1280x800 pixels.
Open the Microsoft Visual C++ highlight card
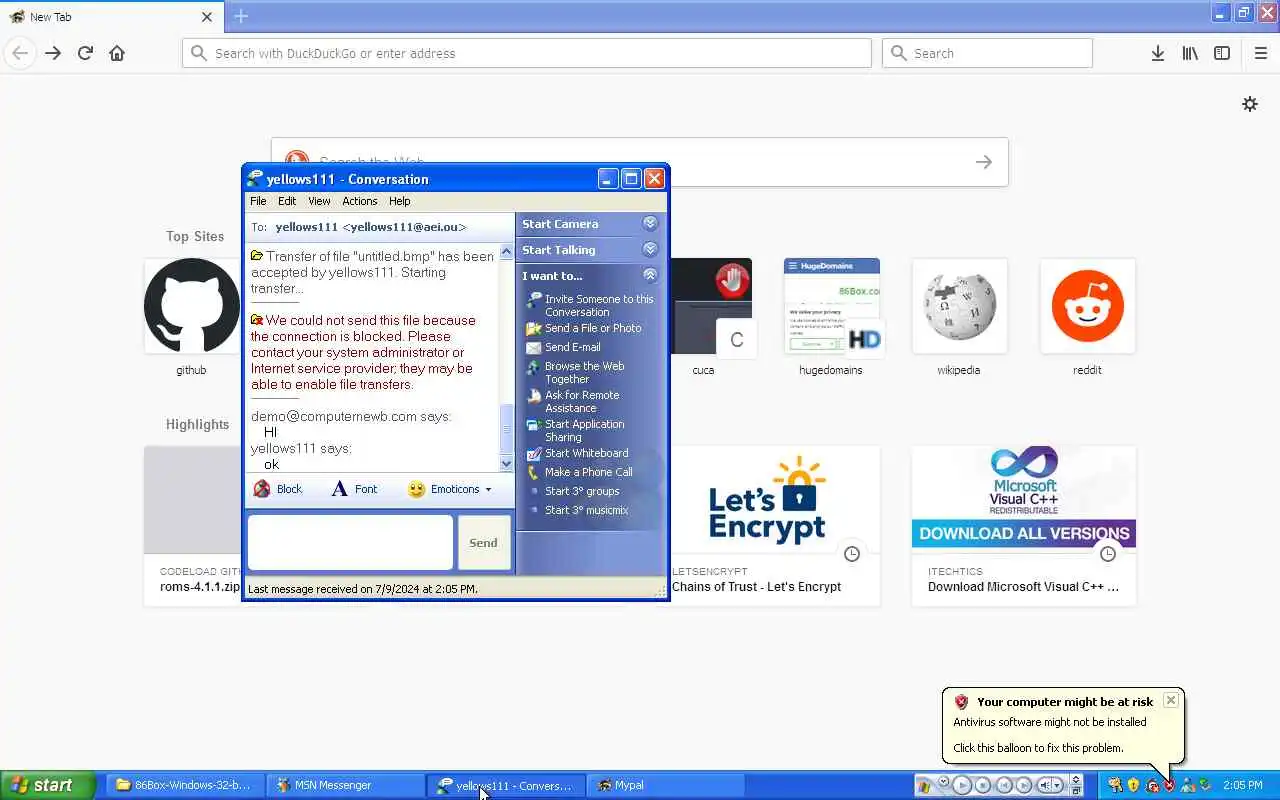tap(1024, 526)
